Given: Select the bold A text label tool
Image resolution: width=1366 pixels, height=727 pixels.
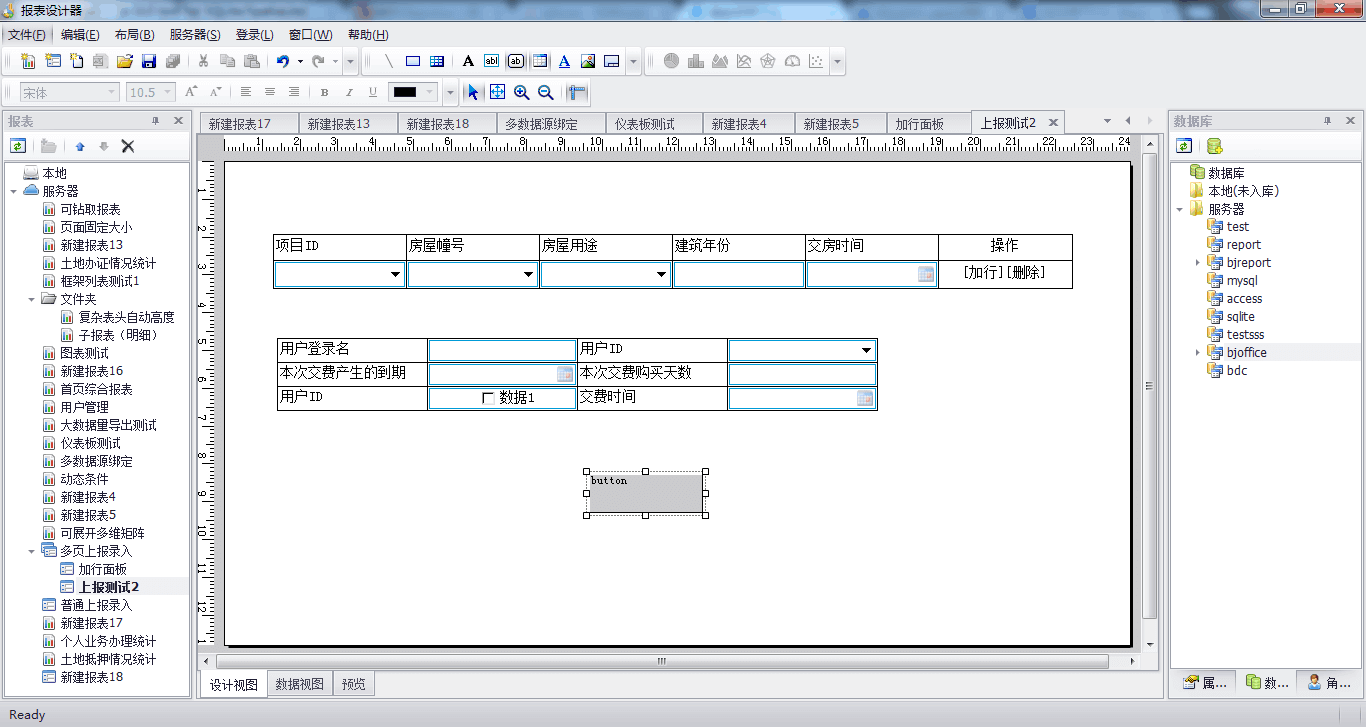Looking at the screenshot, I should [467, 61].
